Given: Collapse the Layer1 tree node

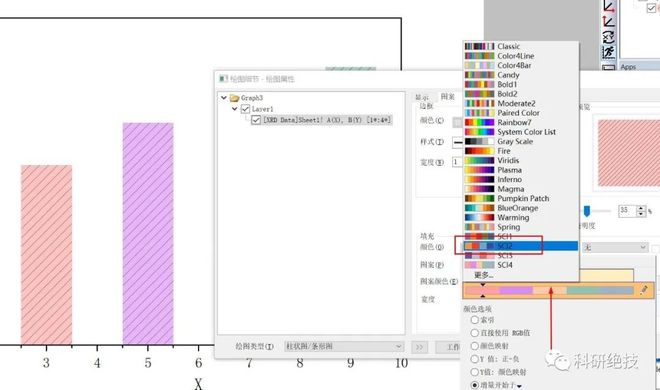Looking at the screenshot, I should point(235,109).
